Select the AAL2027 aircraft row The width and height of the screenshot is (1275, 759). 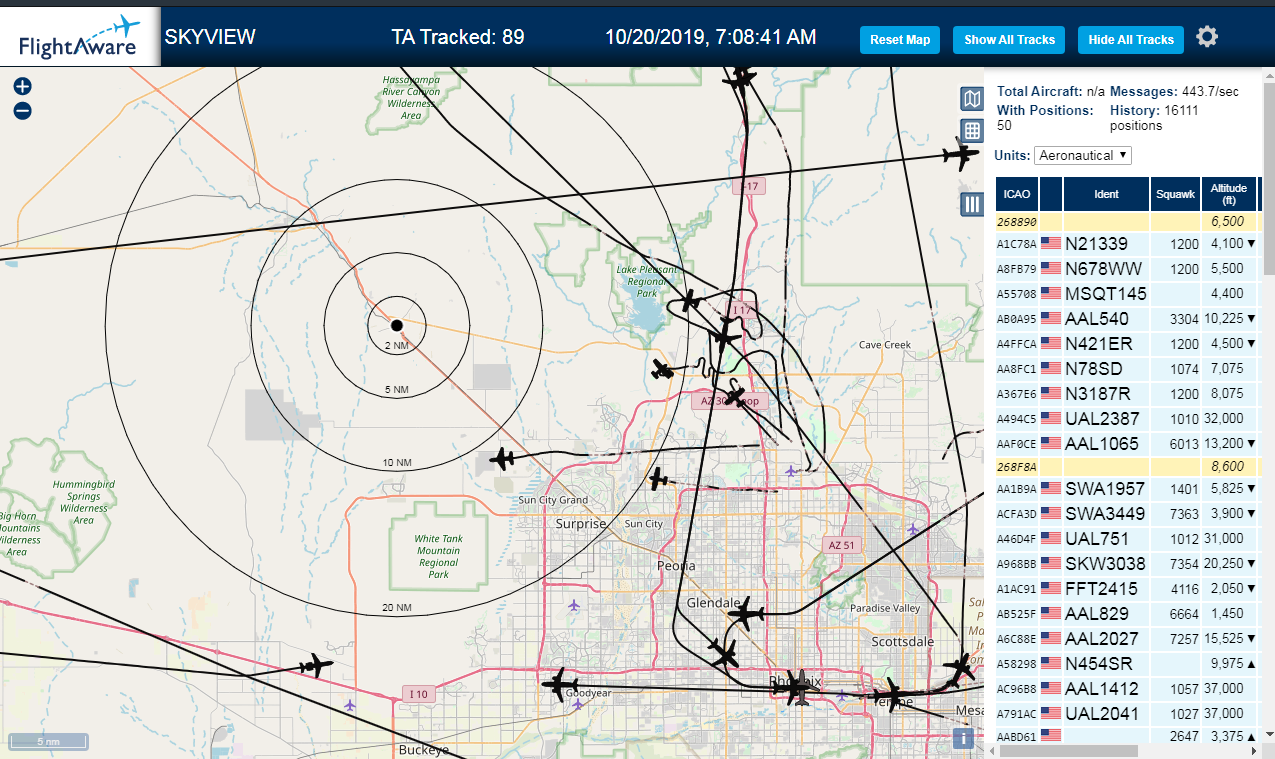click(x=1128, y=639)
